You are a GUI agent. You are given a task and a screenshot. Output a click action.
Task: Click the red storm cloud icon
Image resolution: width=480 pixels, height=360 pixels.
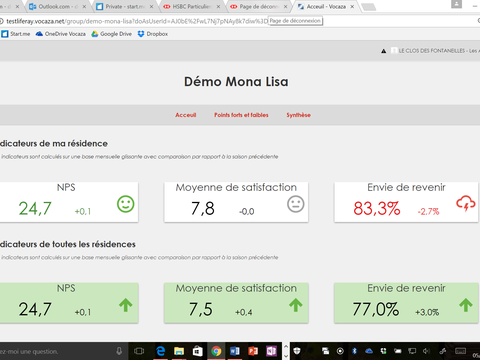(x=466, y=204)
